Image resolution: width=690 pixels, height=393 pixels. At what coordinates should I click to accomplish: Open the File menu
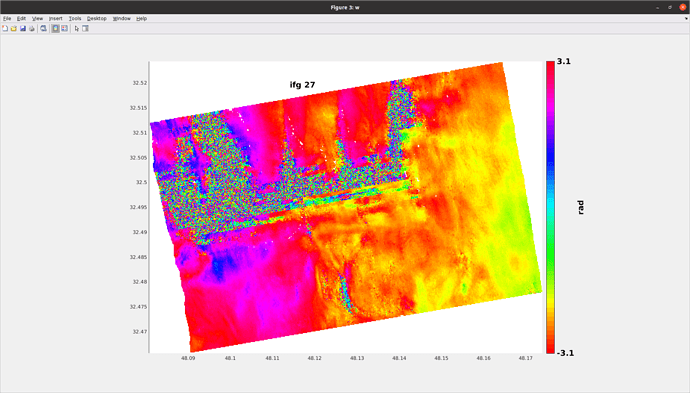click(x=7, y=18)
